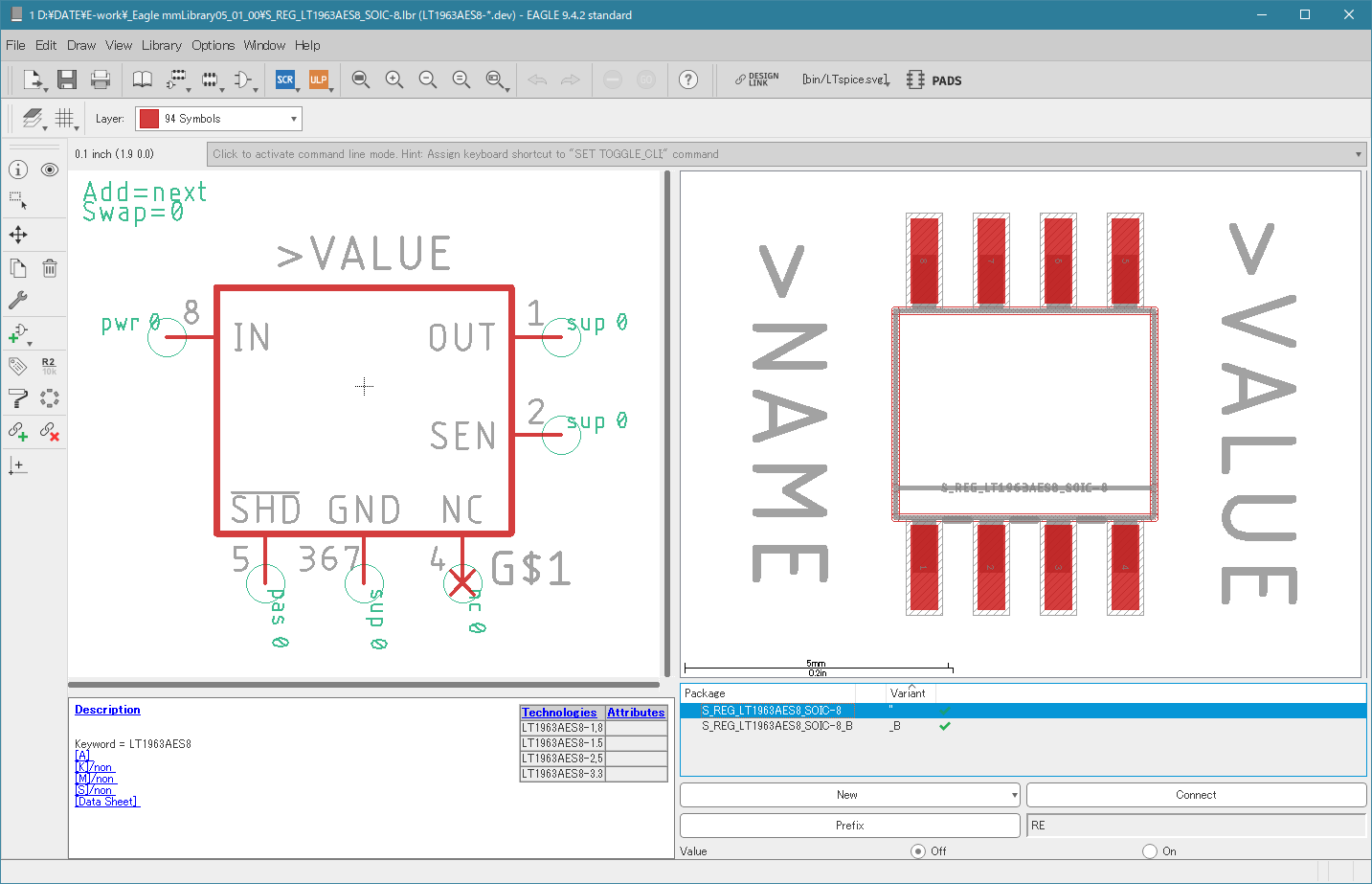
Task: Click the Info tool icon
Action: (18, 170)
